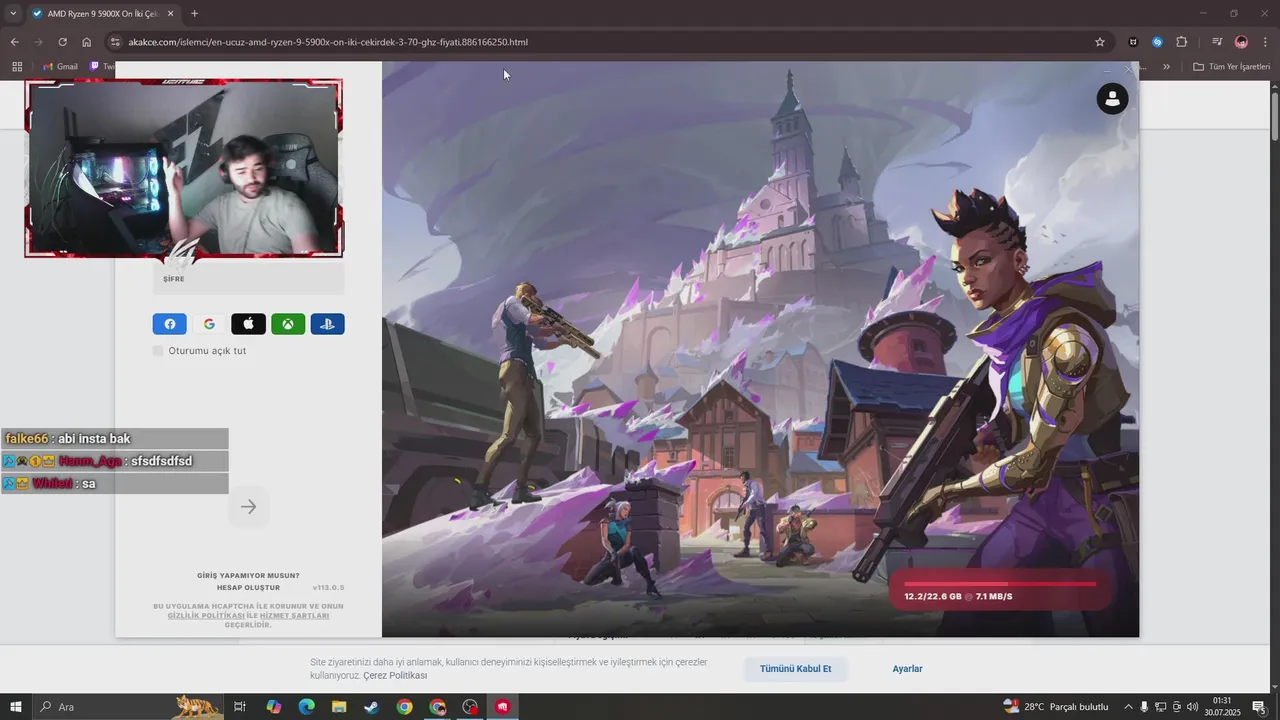Open the Gmail bookmark
The image size is (1280, 720).
tap(59, 67)
